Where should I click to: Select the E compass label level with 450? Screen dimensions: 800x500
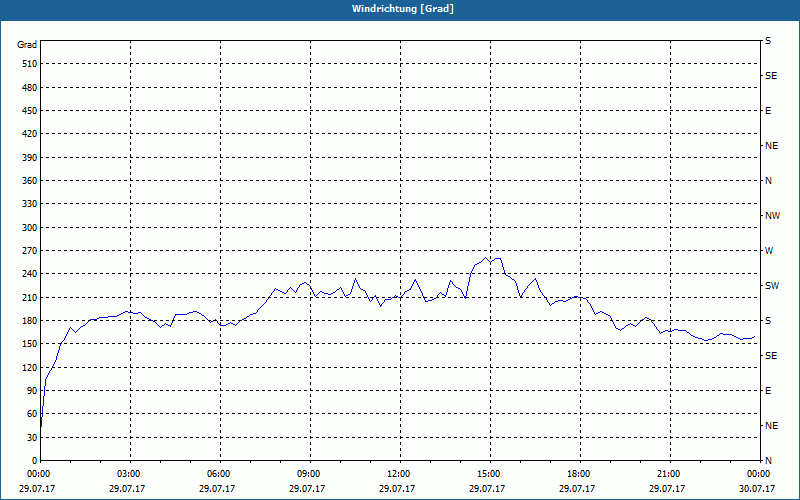pos(768,111)
